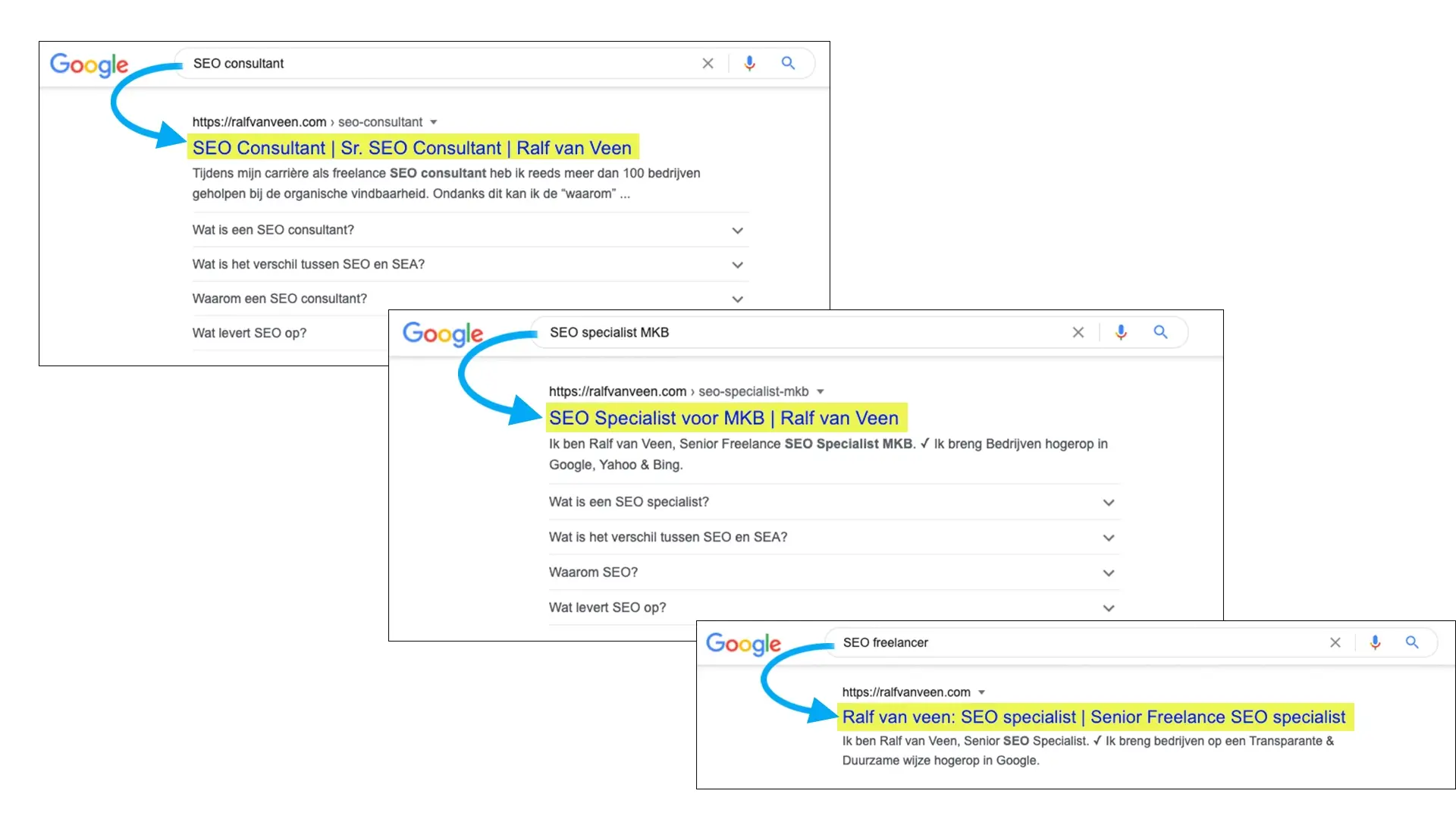
Task: Click 'Waarom SEO?' question text
Action: [593, 573]
